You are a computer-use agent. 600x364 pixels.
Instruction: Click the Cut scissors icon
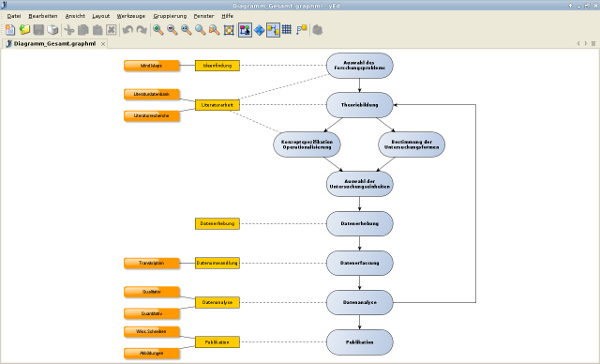click(x=69, y=30)
